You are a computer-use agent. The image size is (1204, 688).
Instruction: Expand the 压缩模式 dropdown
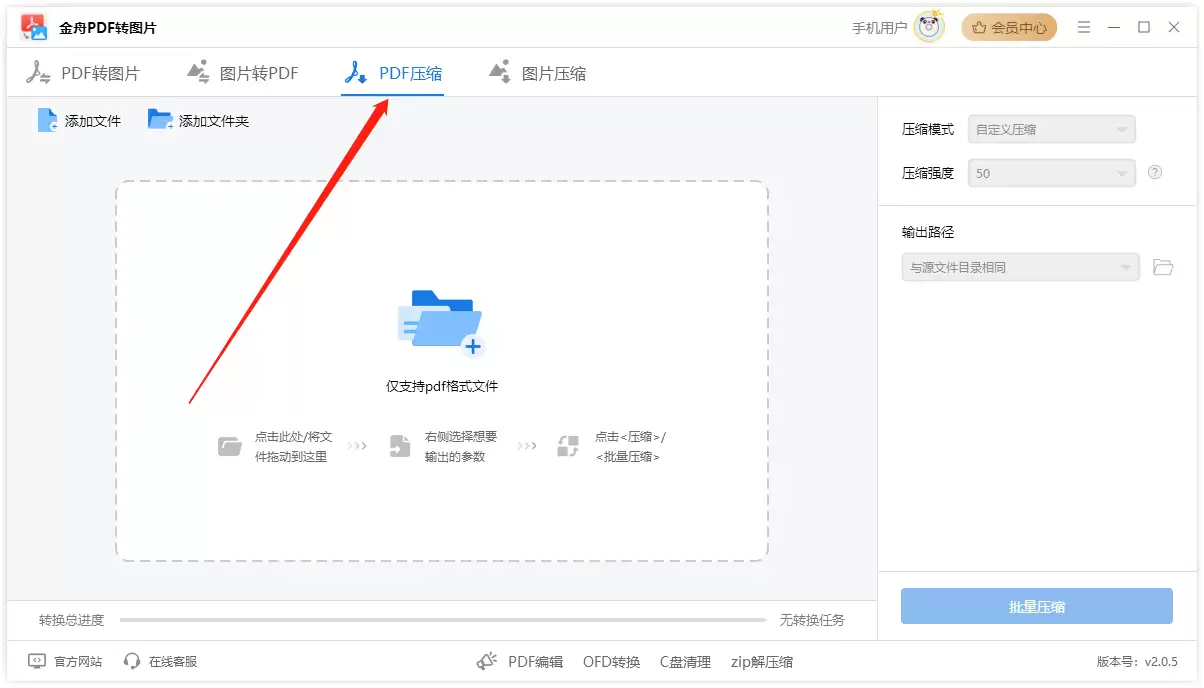tap(1052, 129)
